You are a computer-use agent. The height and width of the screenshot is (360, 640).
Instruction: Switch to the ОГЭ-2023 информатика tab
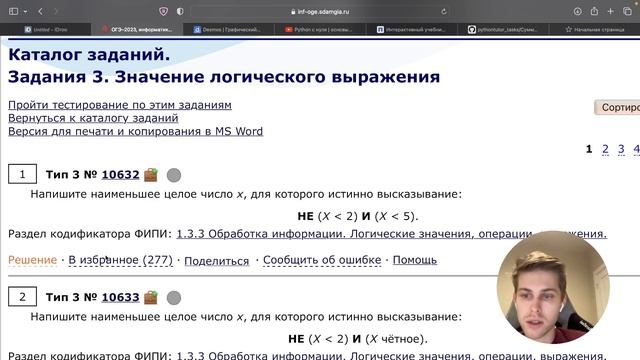point(137,29)
